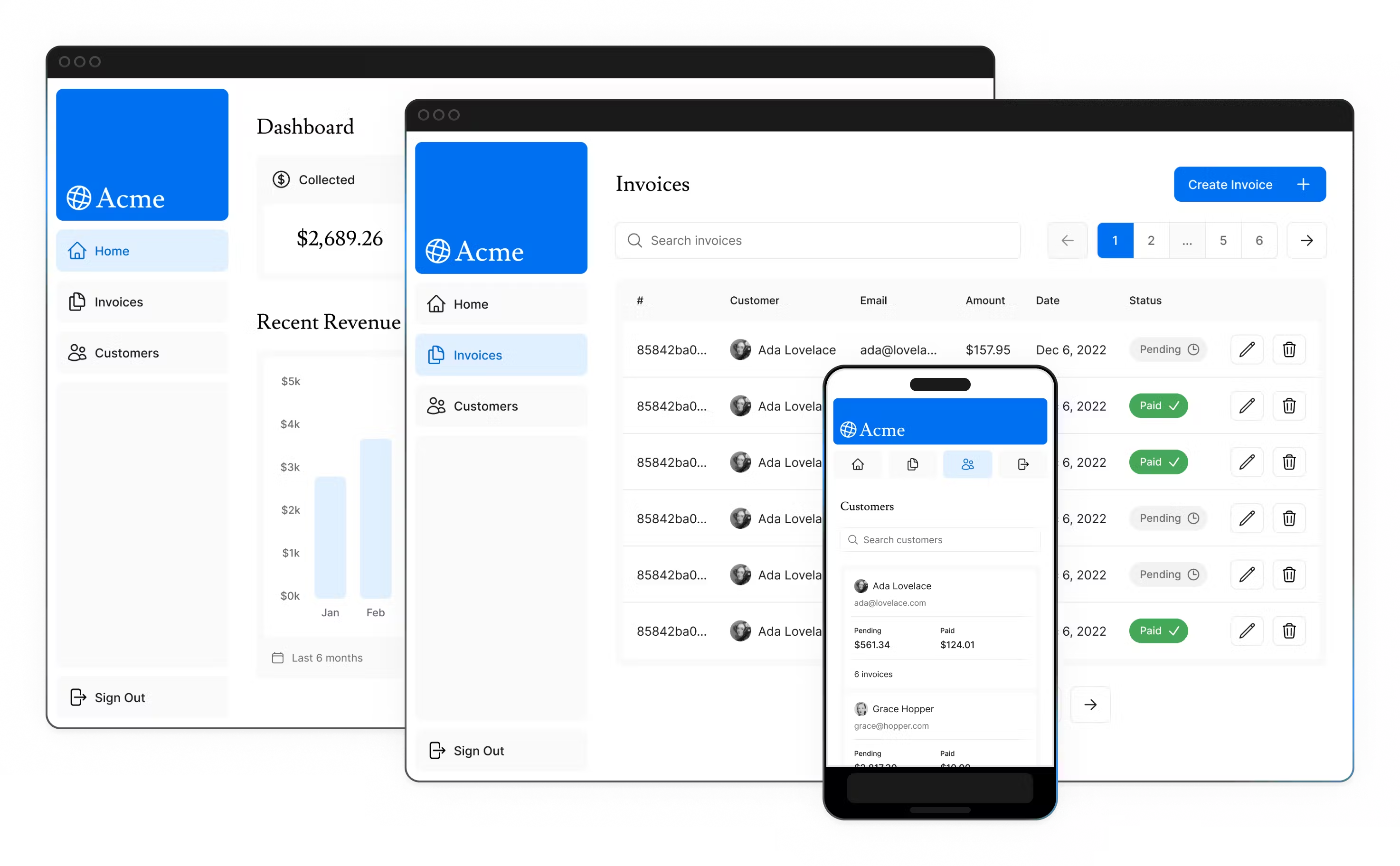Screen dimensions: 1400x866
Task: Toggle mobile Home icon in bottom nav
Action: (858, 463)
